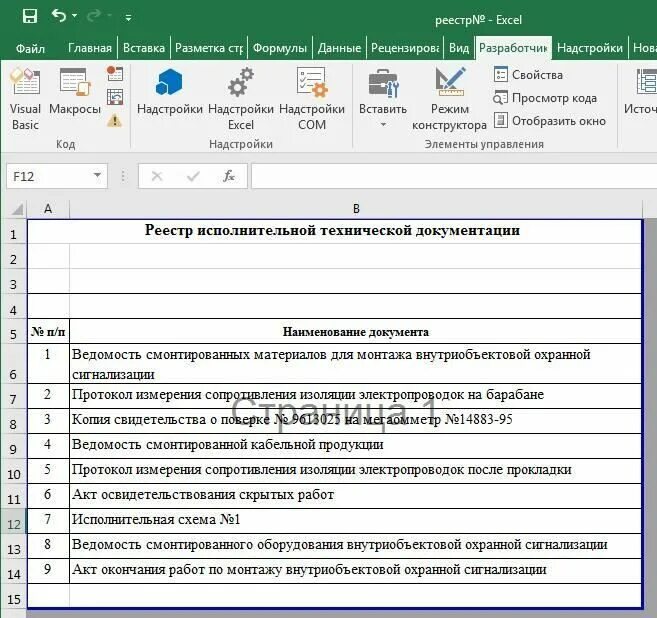Viewport: 657px width, 618px height.
Task: Click the Undo arrow icon
Action: [59, 16]
